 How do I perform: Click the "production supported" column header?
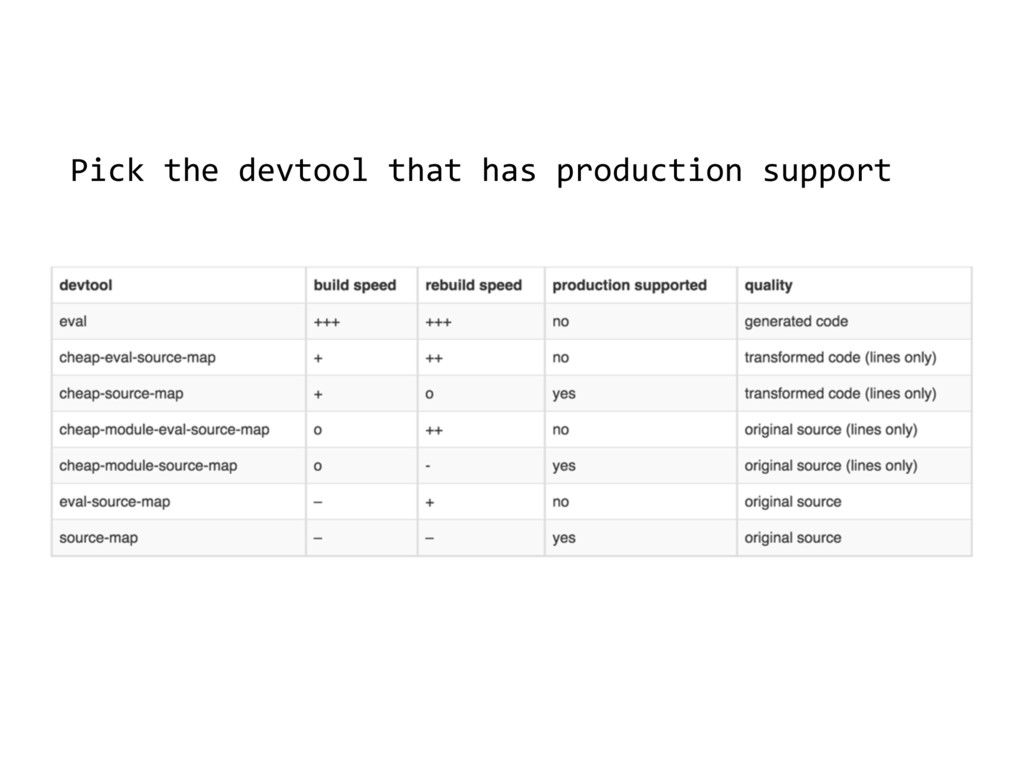629,285
